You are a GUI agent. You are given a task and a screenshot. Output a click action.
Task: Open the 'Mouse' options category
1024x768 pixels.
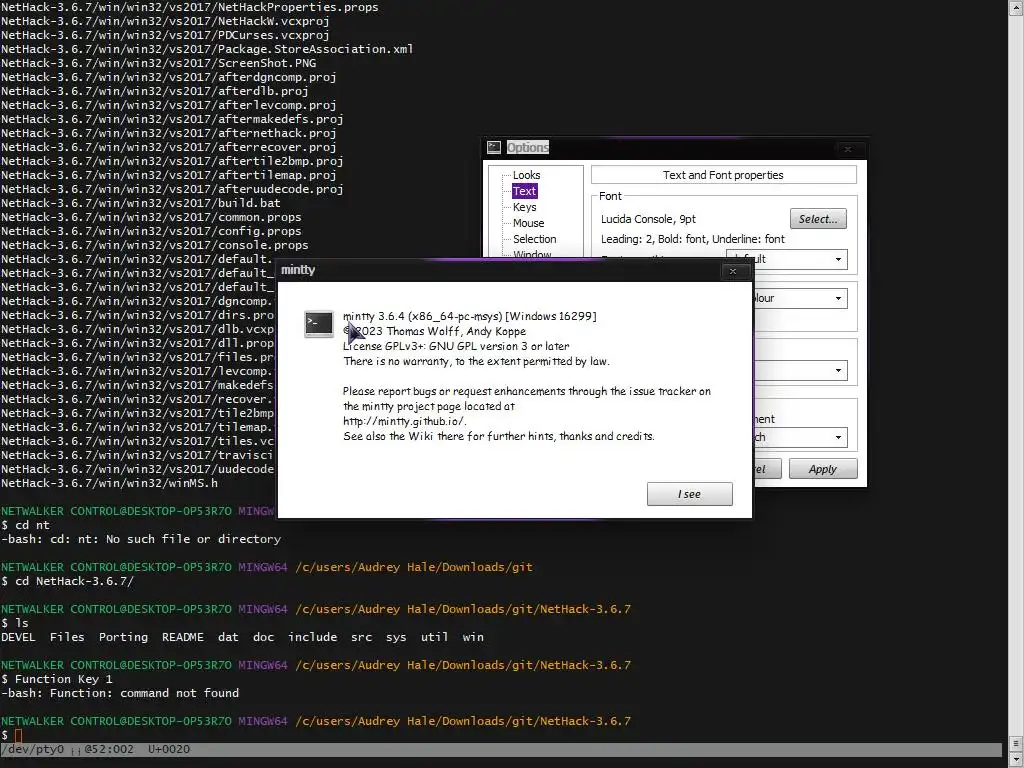pos(528,223)
